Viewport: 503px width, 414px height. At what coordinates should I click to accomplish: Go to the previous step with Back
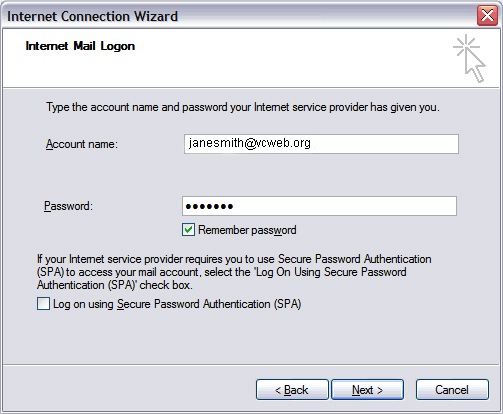(x=292, y=389)
